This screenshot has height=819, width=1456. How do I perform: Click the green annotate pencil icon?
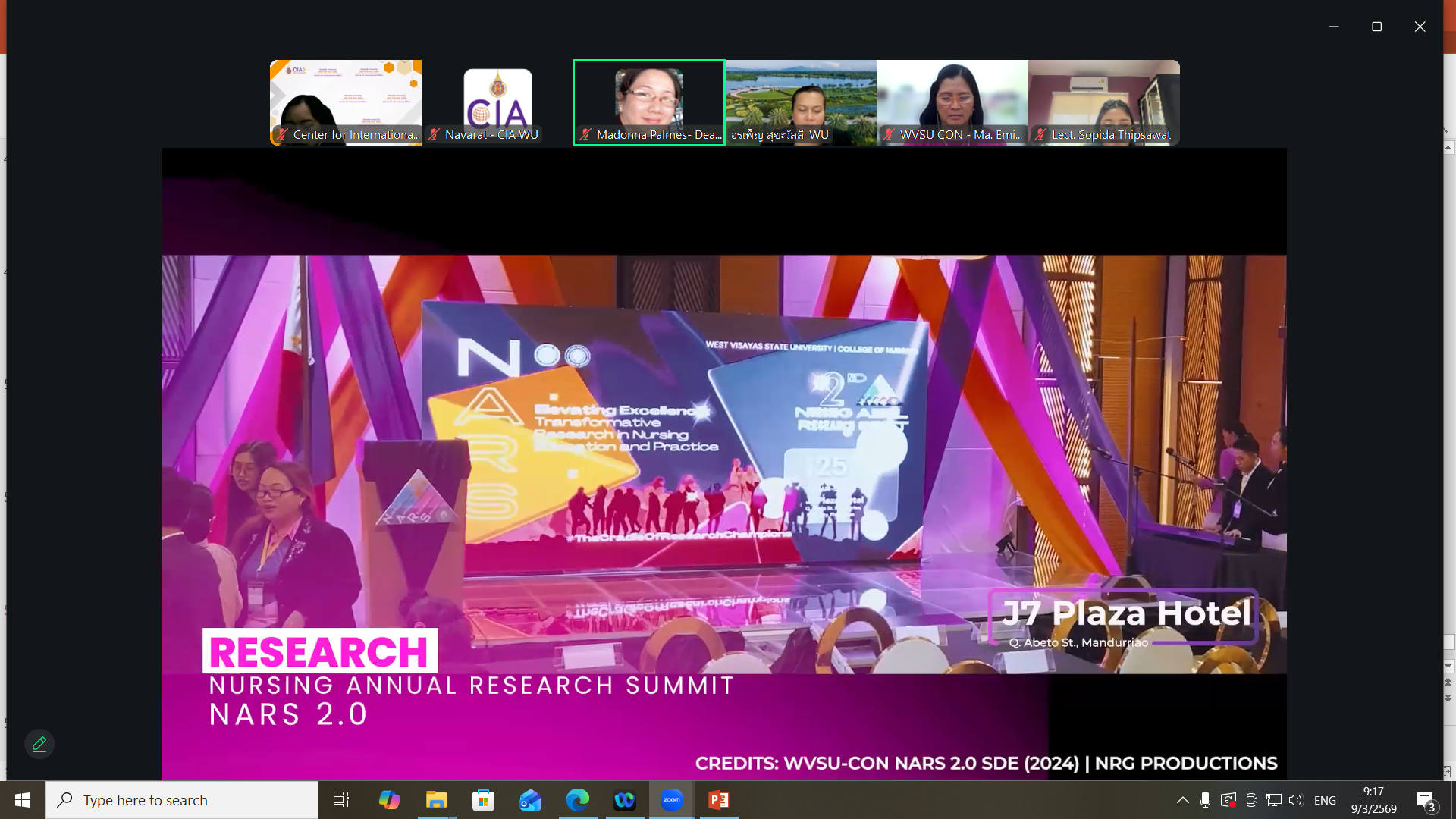click(x=39, y=744)
